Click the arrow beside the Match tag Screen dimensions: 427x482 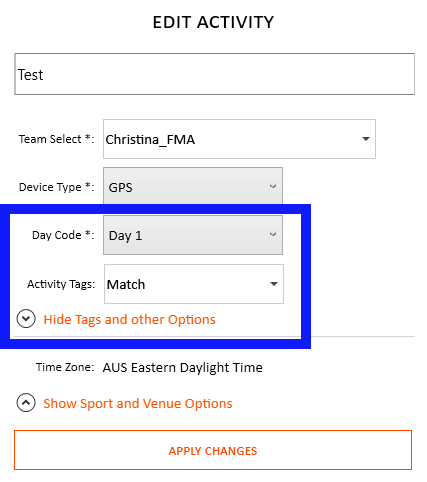[274, 284]
